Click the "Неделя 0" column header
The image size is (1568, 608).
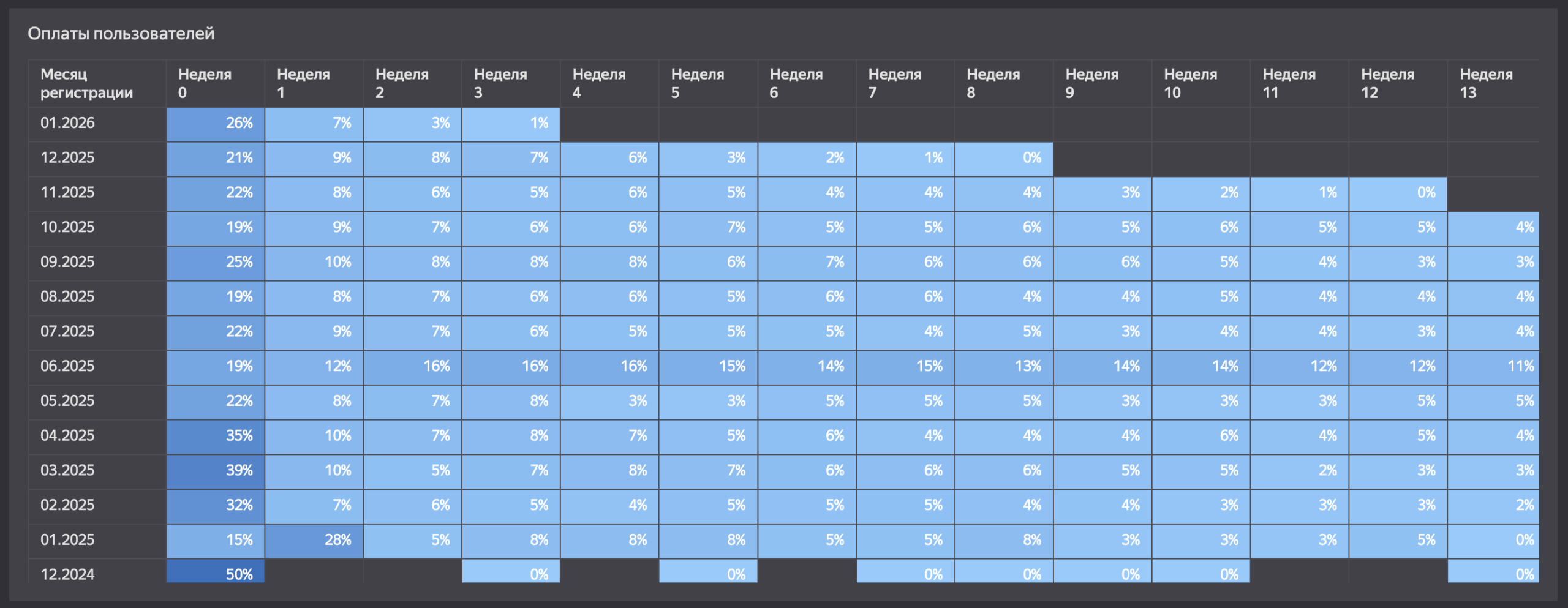[x=205, y=83]
